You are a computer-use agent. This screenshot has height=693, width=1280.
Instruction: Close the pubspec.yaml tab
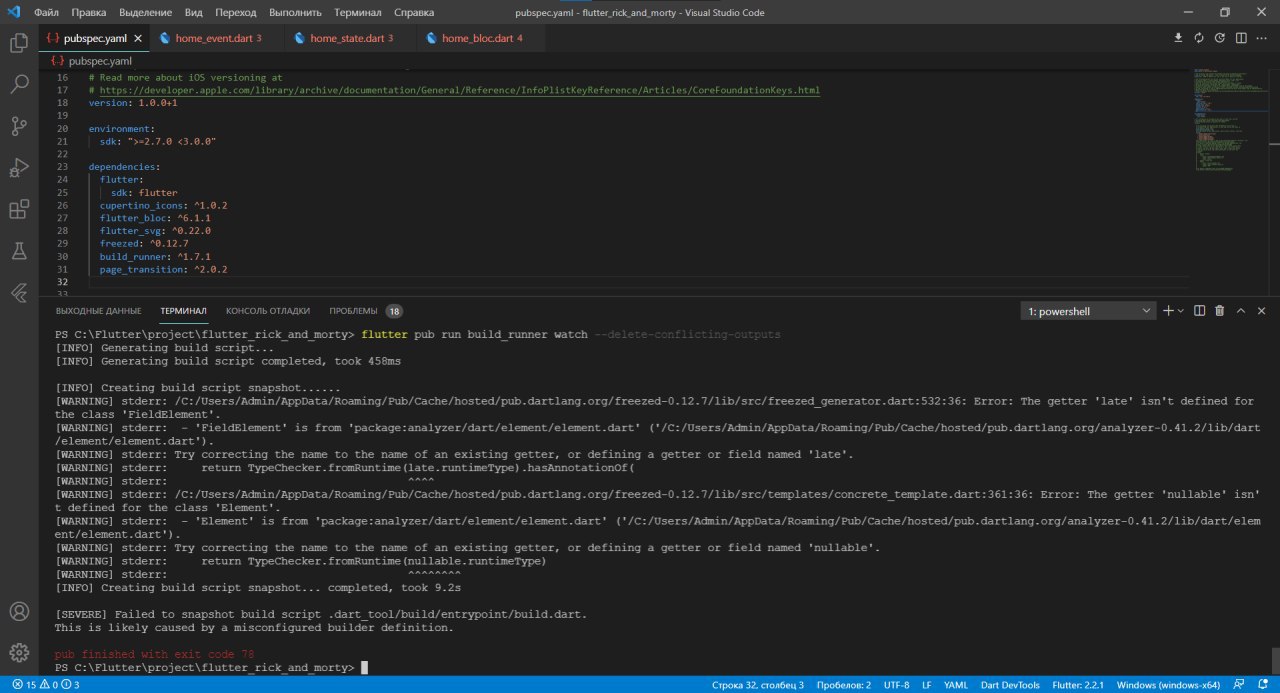tap(137, 38)
